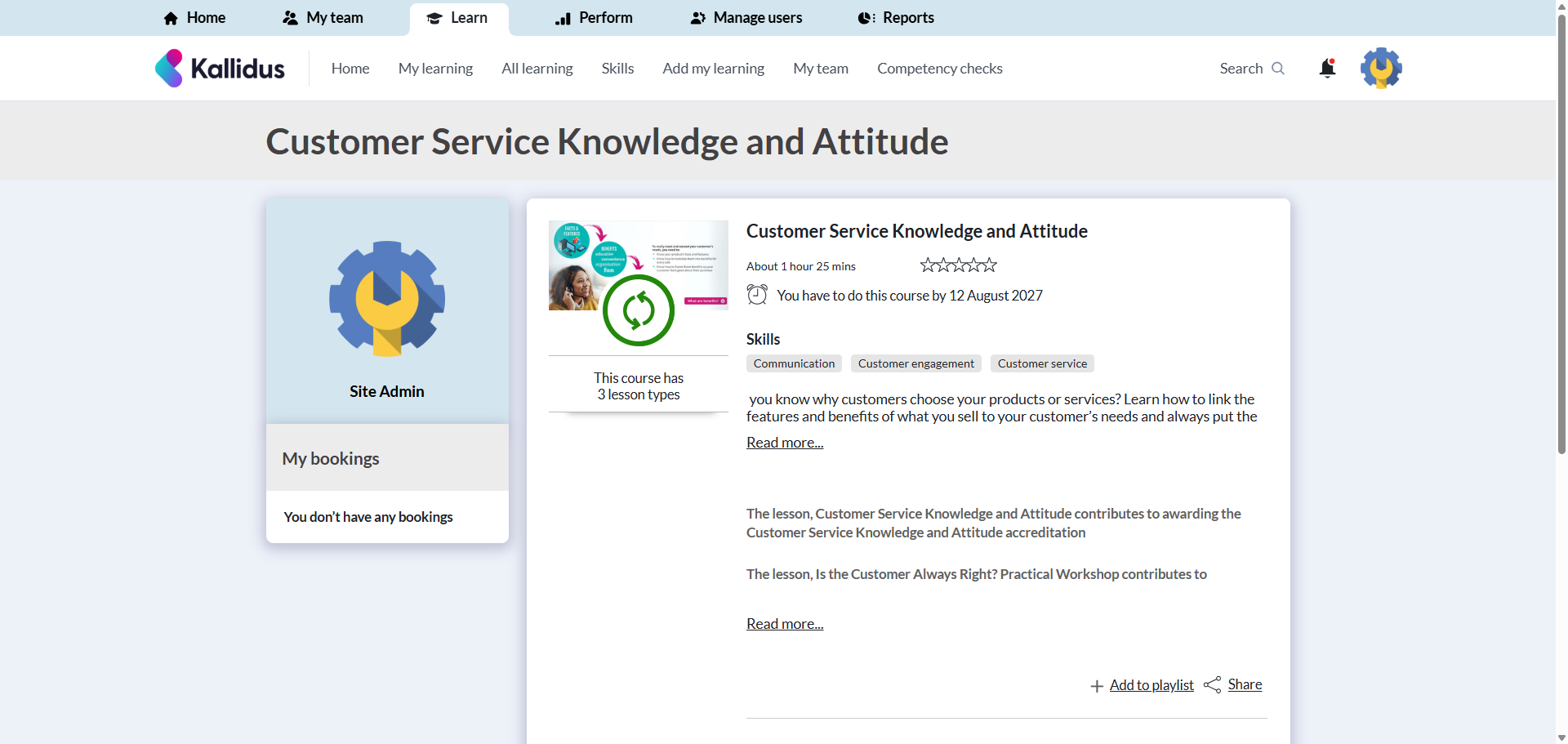Screen dimensions: 1568x744
Task: Go to My learning menu item
Action: click(x=435, y=69)
